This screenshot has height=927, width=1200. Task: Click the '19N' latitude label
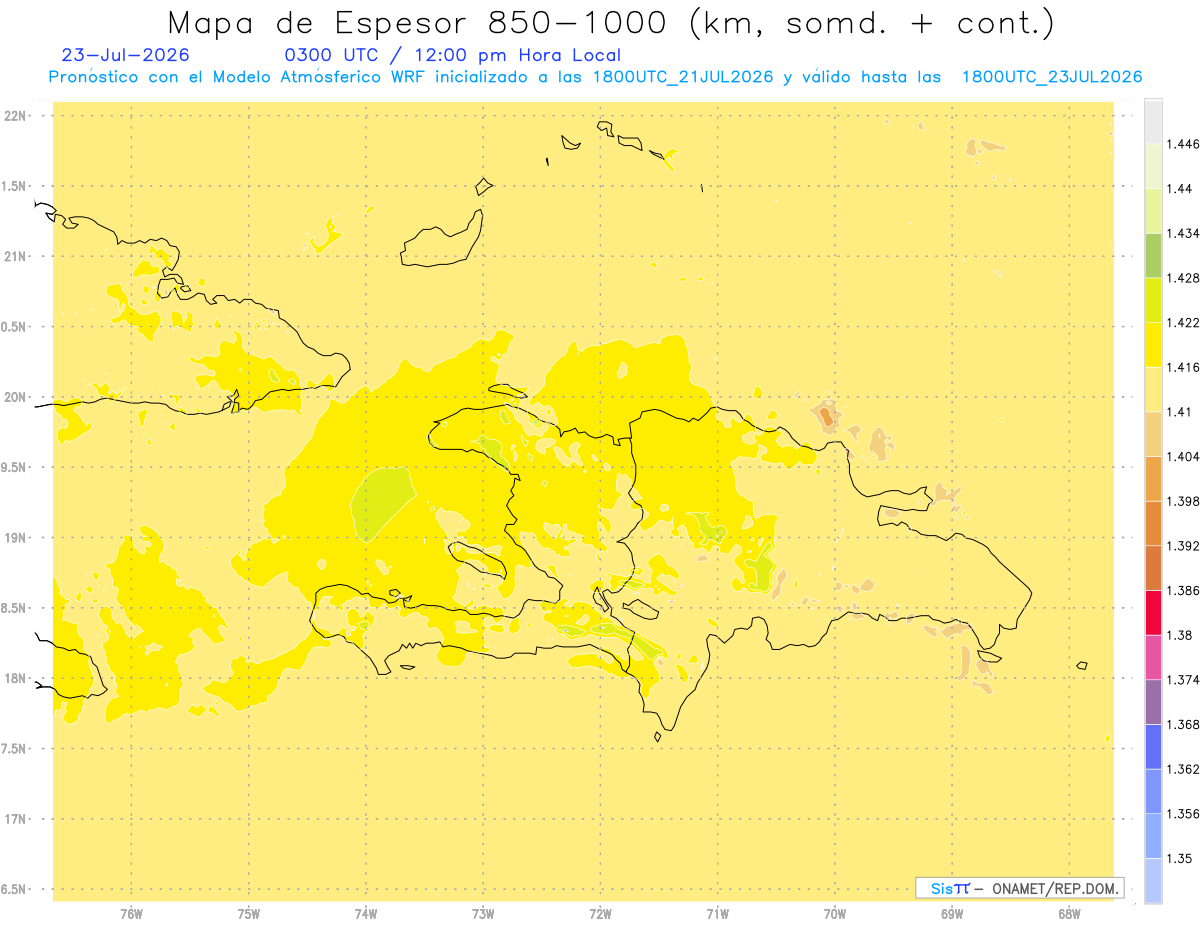click(15, 537)
